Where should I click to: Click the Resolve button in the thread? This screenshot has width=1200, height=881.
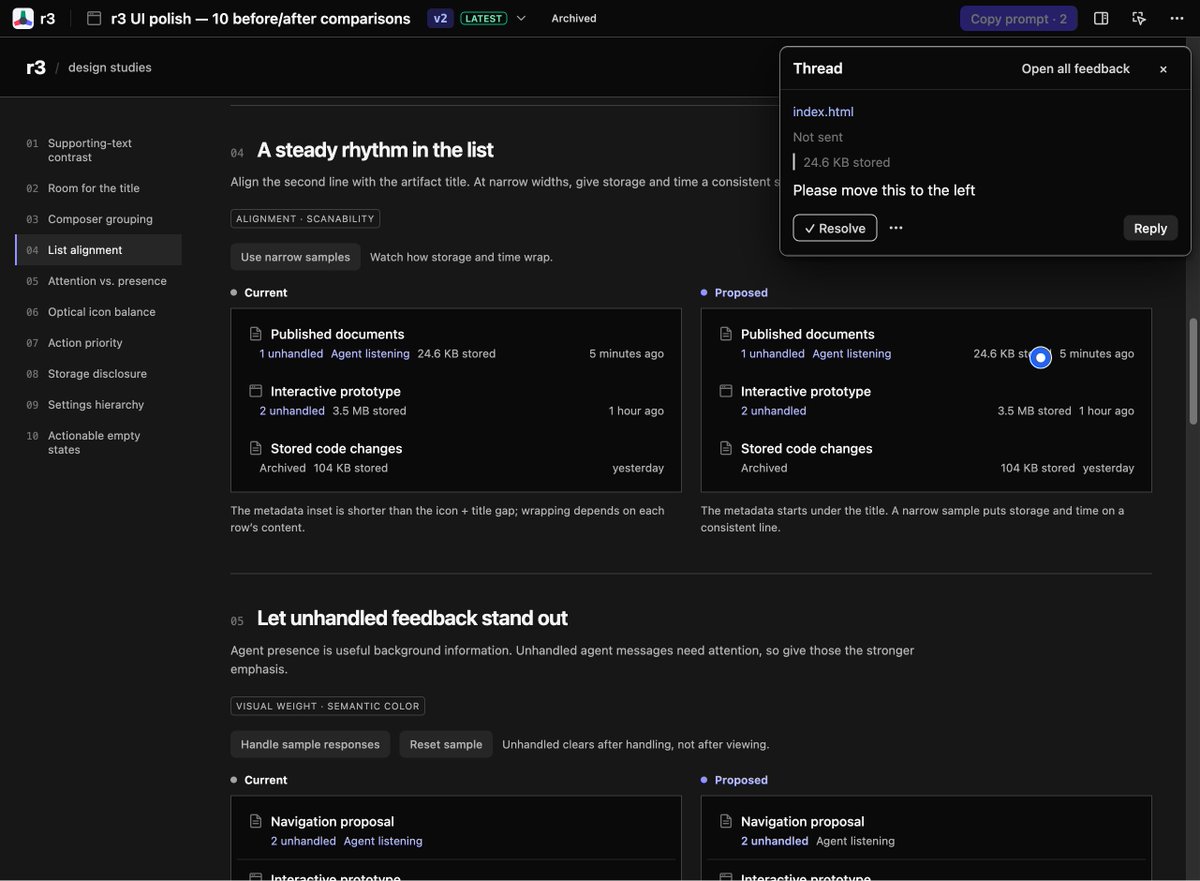(x=835, y=228)
